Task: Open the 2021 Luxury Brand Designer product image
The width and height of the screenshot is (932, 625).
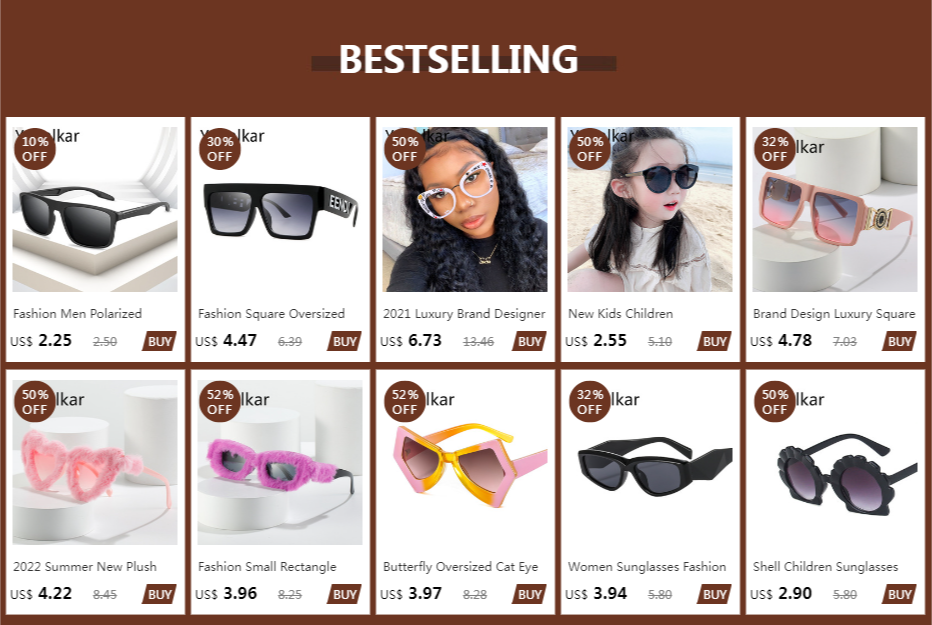Action: [465, 209]
